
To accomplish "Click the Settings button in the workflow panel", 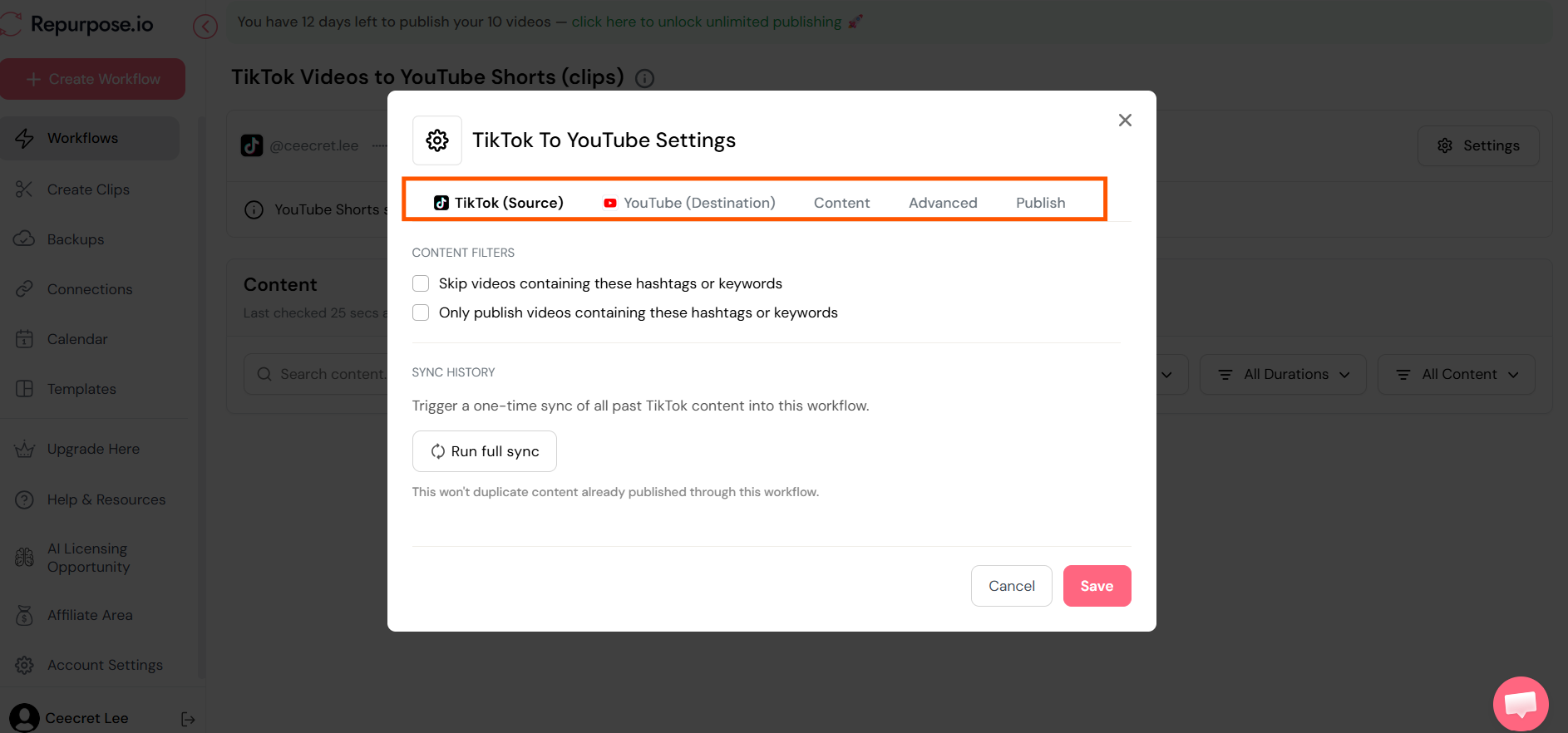I will 1478,145.
